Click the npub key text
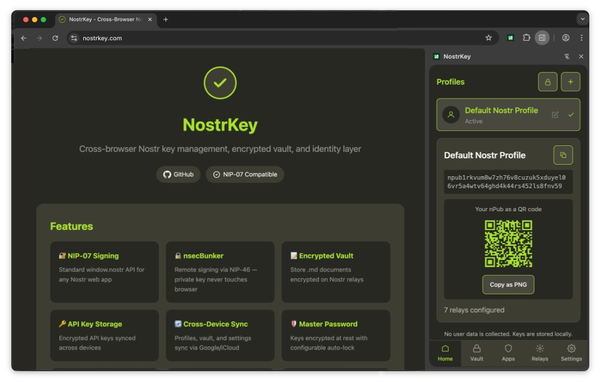Image resolution: width=600 pixels, height=382 pixels. coord(508,182)
